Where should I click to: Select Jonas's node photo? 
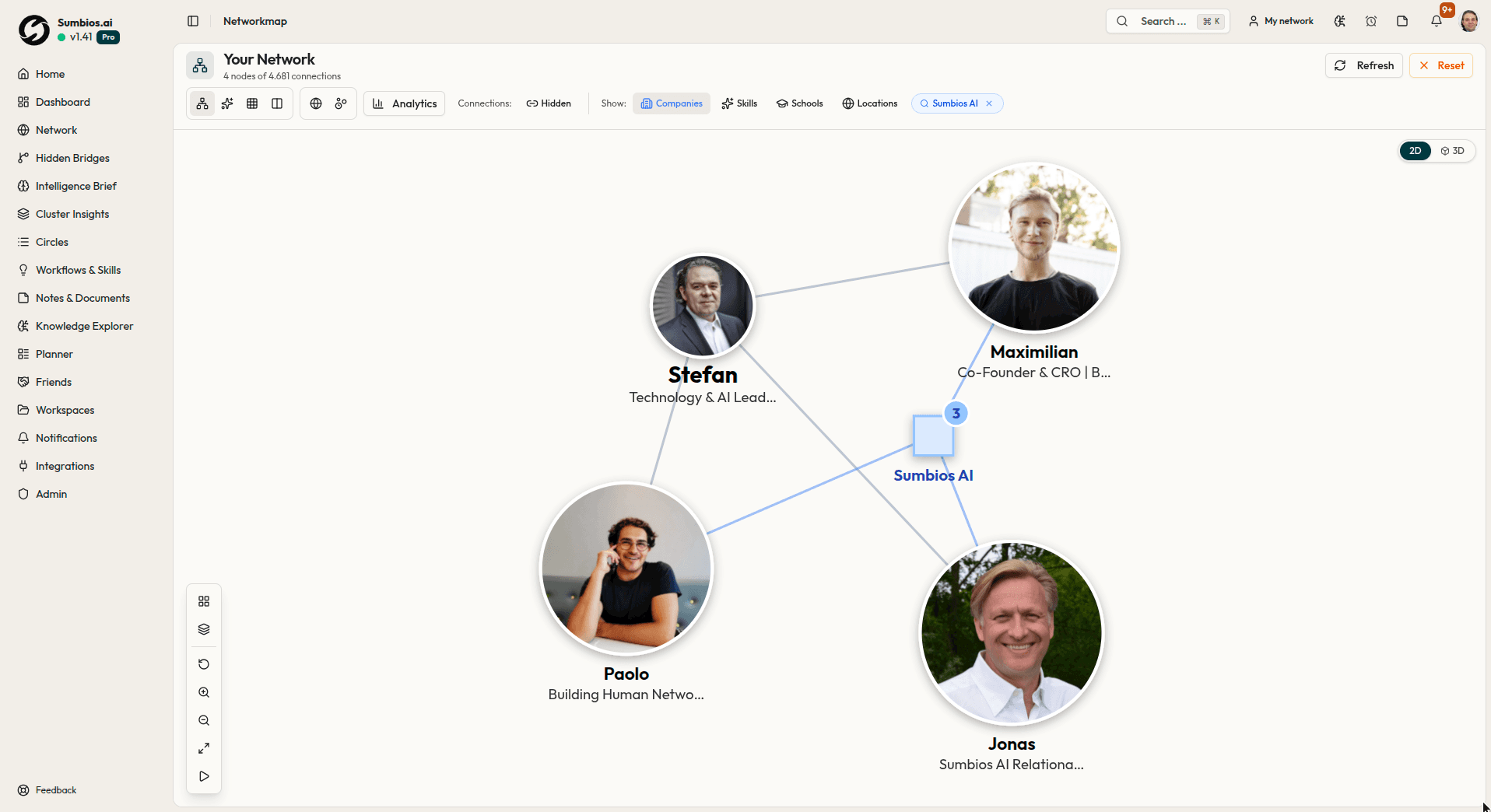tap(1012, 633)
